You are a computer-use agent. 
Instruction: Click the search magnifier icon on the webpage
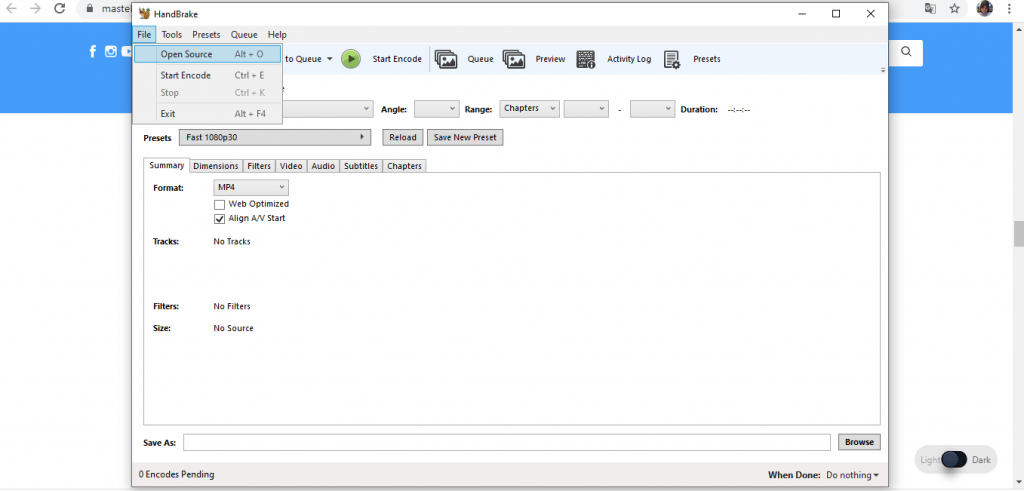point(906,52)
